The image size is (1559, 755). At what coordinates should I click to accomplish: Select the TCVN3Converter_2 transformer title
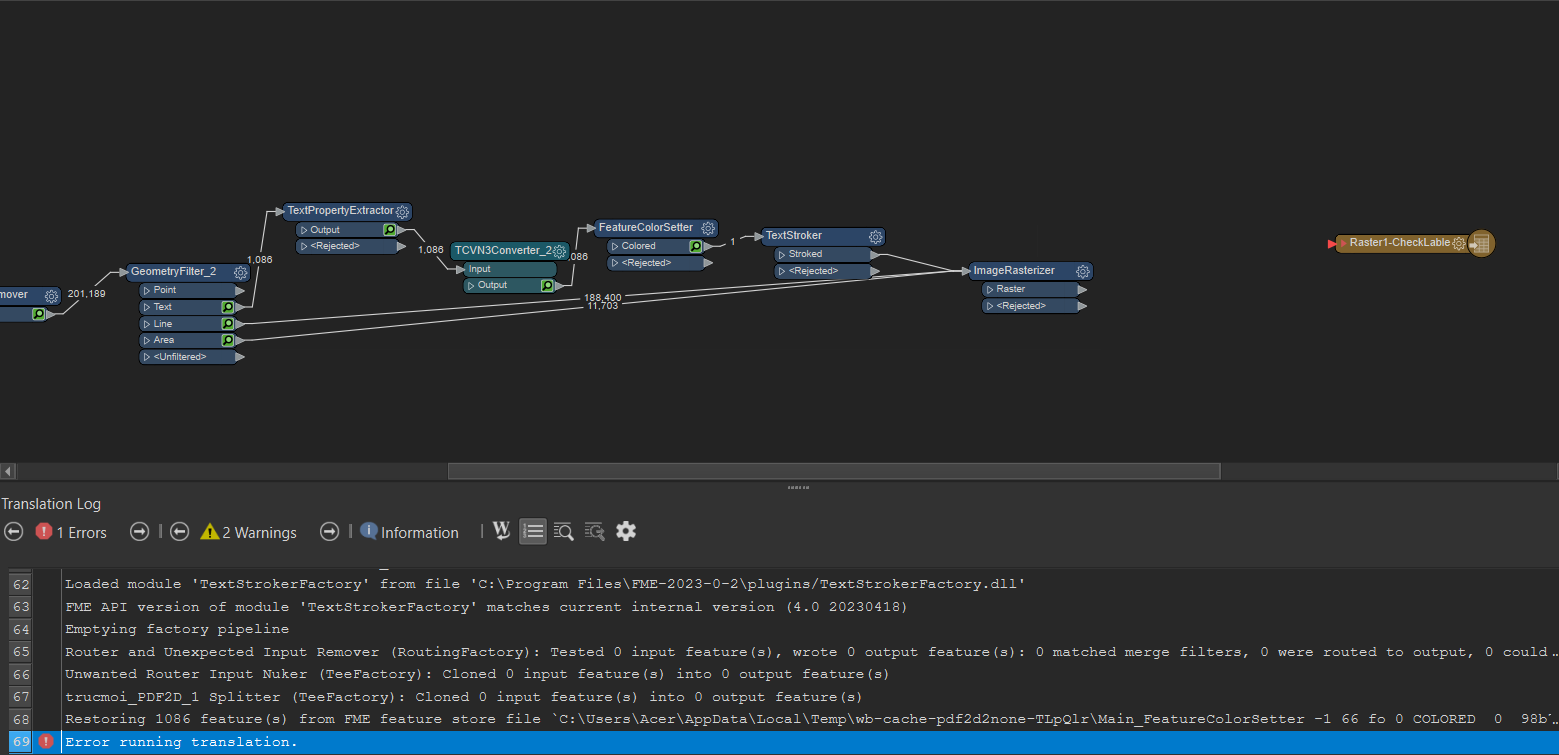tap(503, 250)
